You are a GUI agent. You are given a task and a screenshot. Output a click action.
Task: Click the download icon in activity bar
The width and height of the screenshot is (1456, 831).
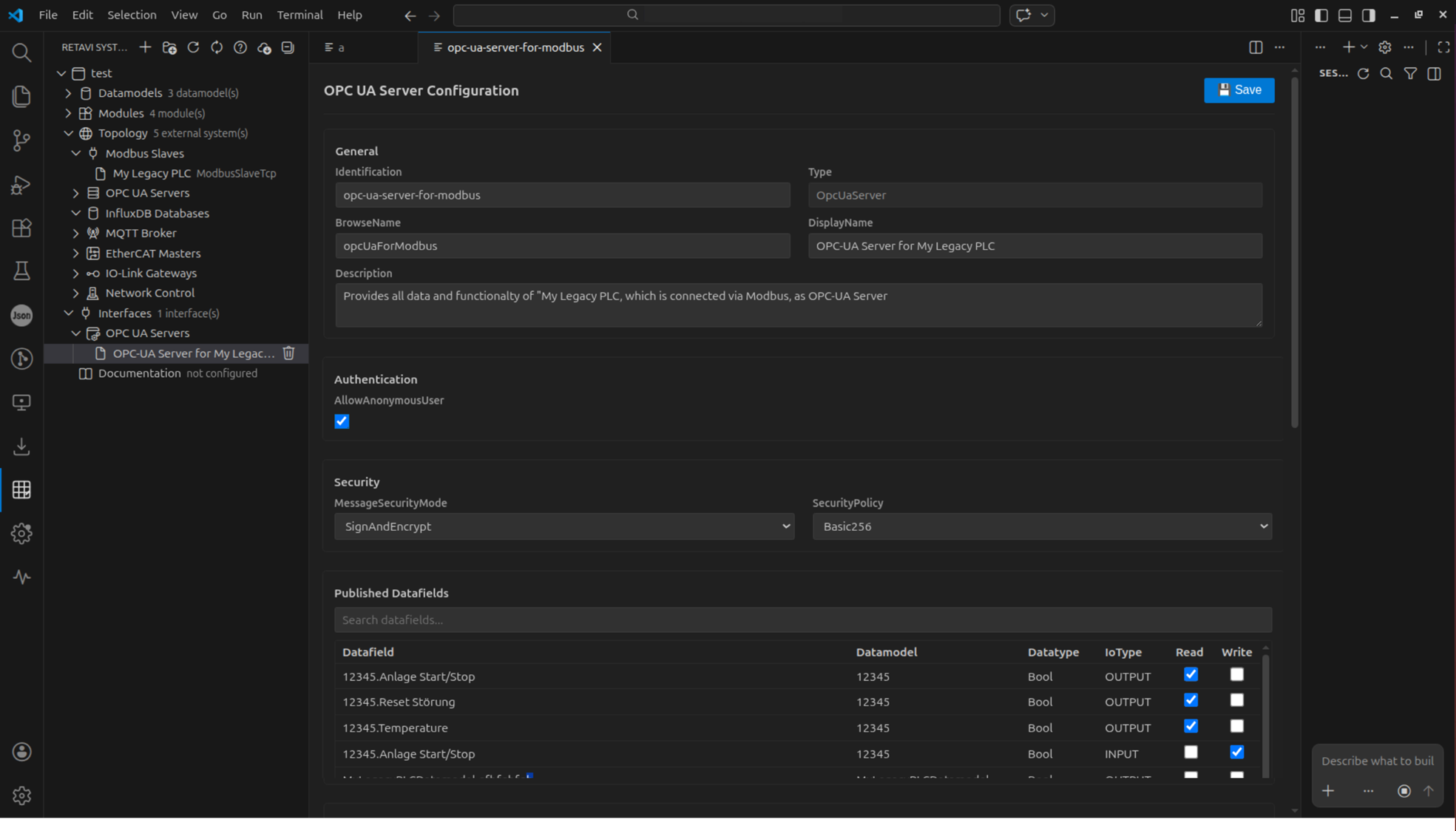click(x=21, y=446)
